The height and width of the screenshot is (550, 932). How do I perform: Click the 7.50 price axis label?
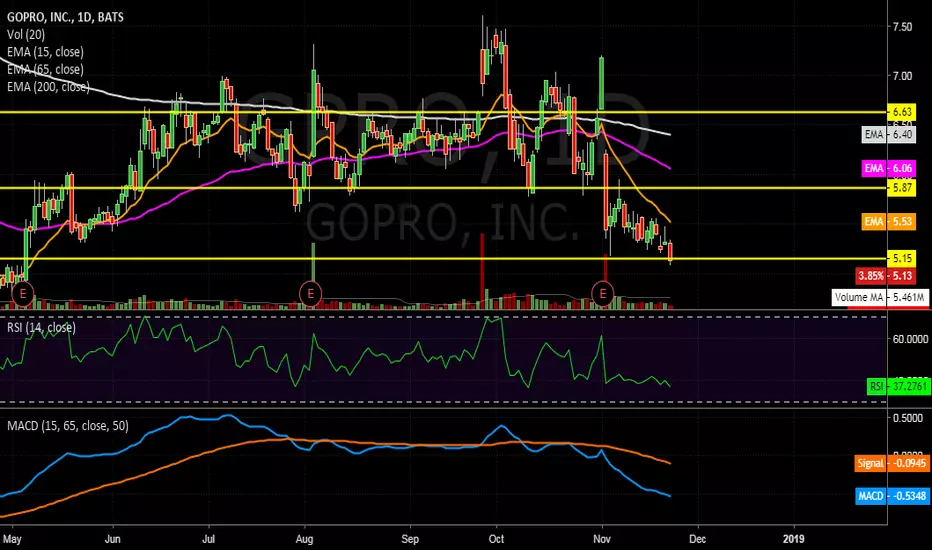click(902, 27)
